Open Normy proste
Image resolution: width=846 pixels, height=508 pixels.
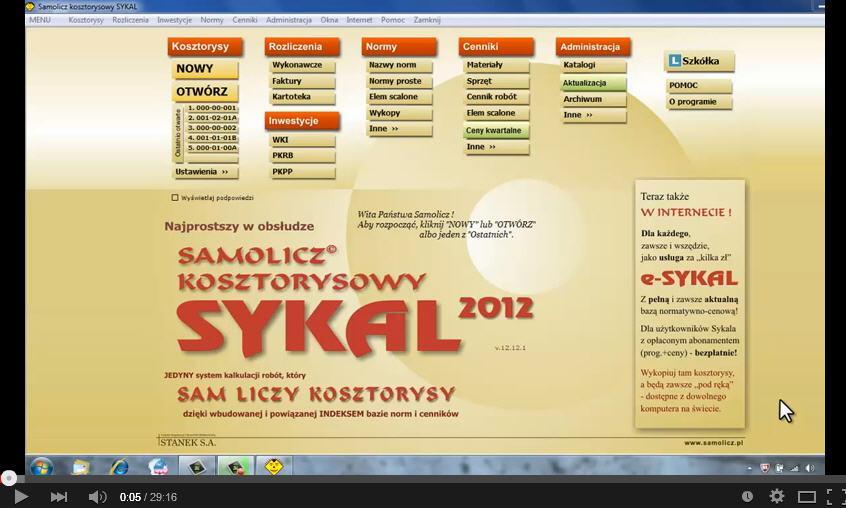tap(399, 81)
